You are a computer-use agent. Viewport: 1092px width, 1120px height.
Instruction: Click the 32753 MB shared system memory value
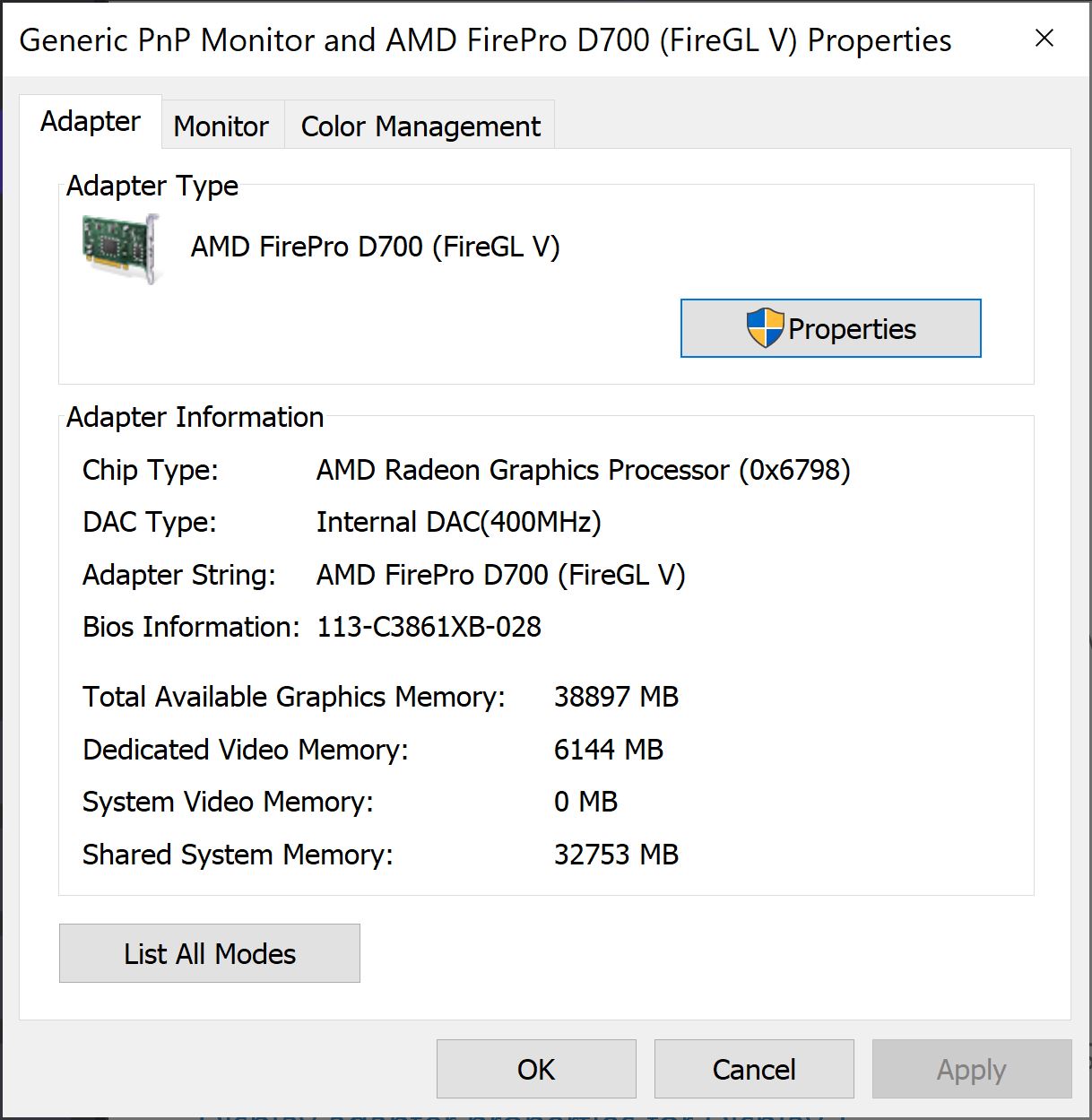pos(616,855)
